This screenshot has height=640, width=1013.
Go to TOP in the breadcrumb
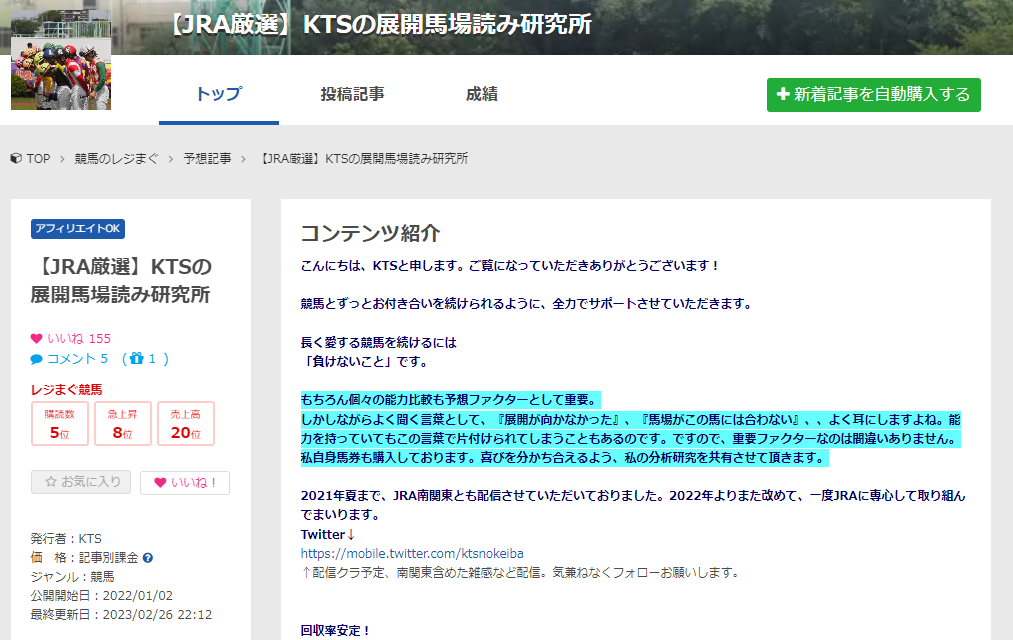38,159
